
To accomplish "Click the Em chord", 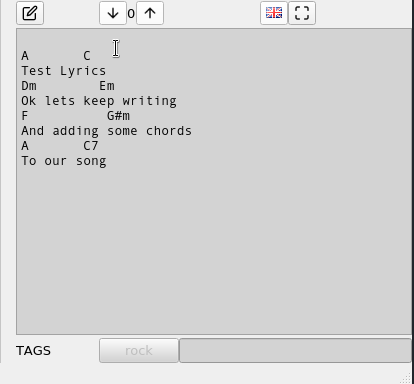I will click(107, 86).
